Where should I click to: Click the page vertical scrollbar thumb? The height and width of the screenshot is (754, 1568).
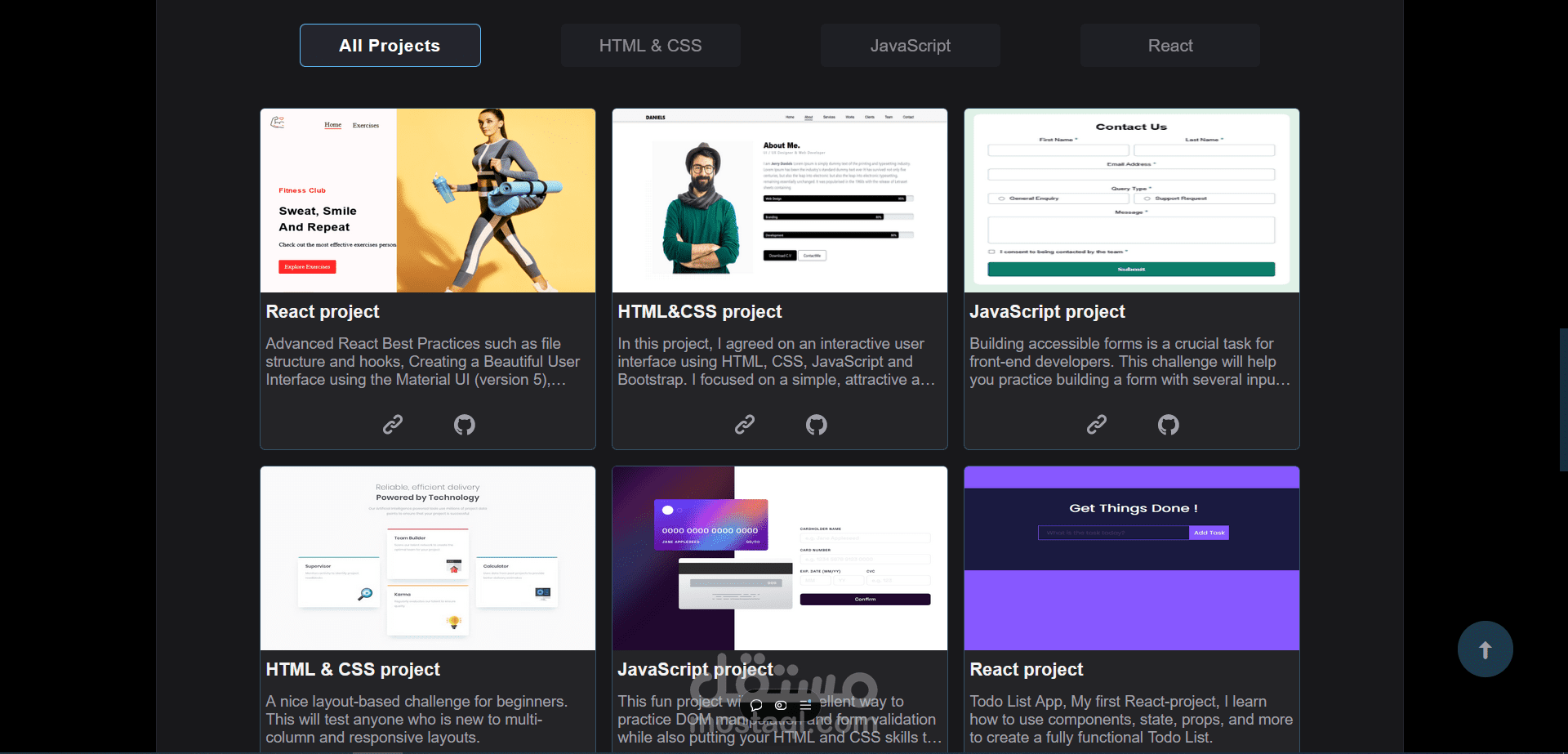point(1563,399)
